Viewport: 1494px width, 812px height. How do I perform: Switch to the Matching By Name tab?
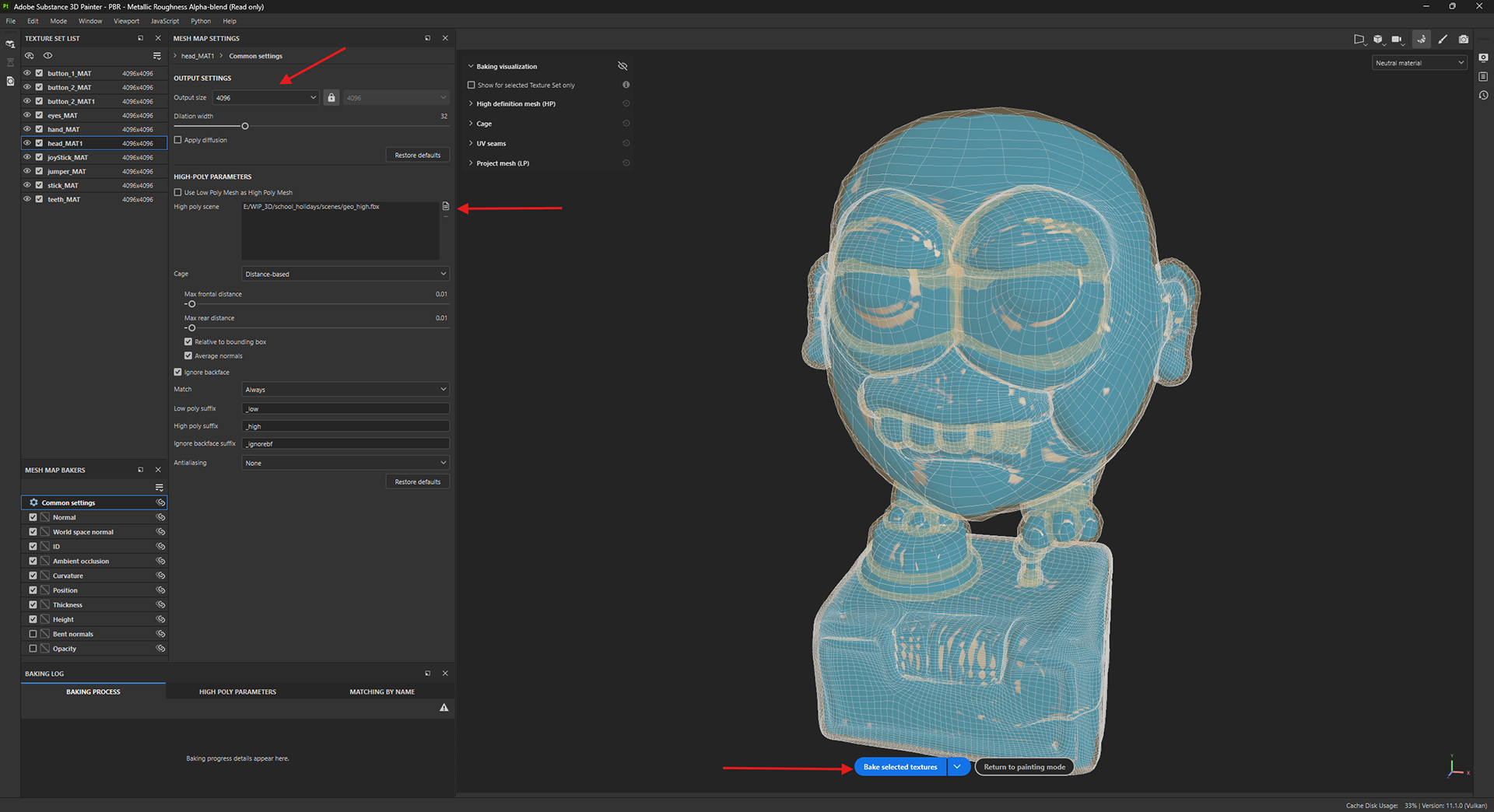[x=382, y=691]
